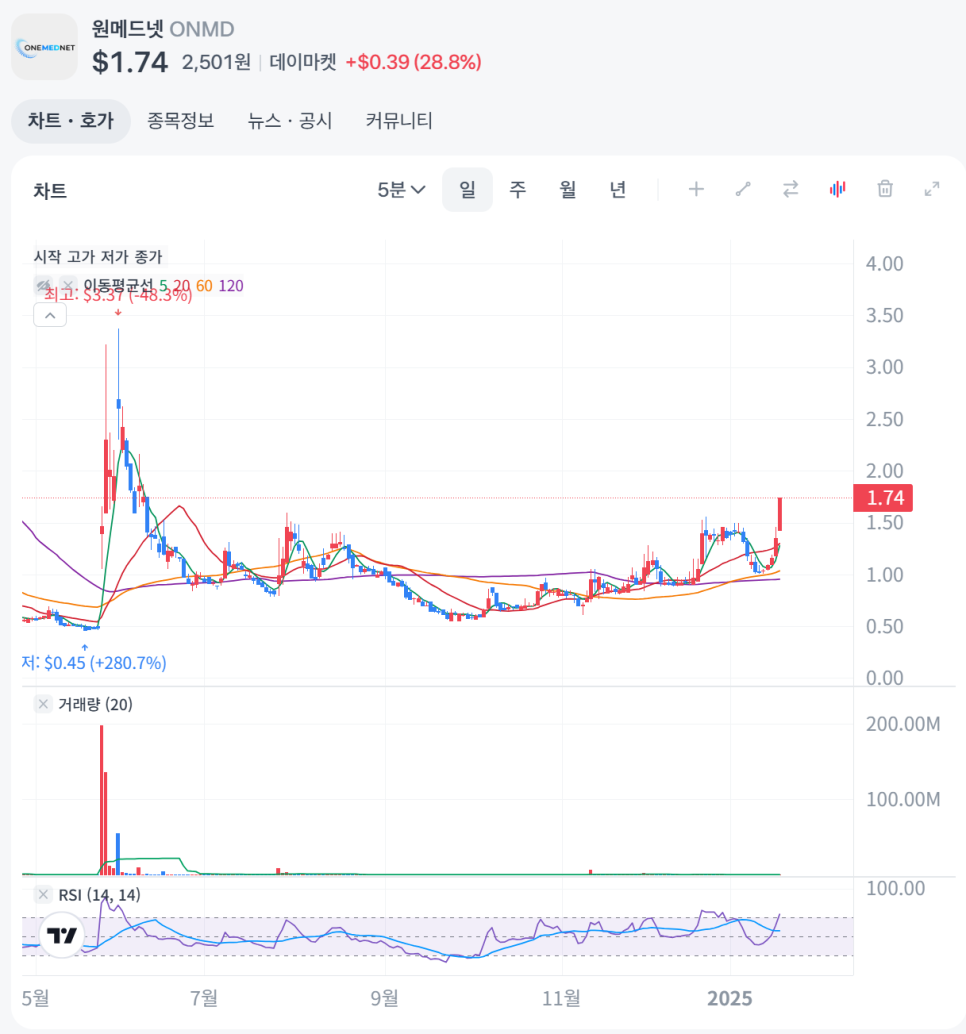This screenshot has width=966, height=1034.
Task: Click the +$0.39 (28.8%) change text
Action: click(413, 62)
